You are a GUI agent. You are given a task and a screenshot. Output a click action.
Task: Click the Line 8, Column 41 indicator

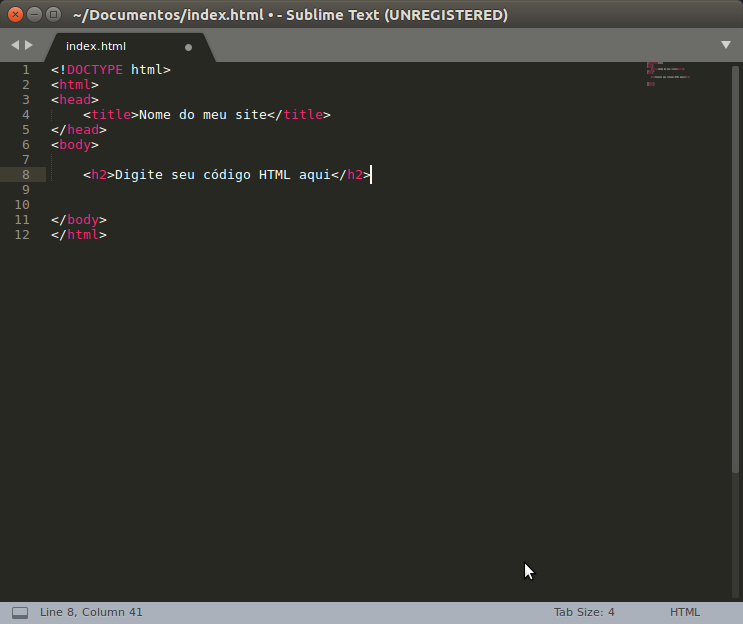click(x=91, y=612)
